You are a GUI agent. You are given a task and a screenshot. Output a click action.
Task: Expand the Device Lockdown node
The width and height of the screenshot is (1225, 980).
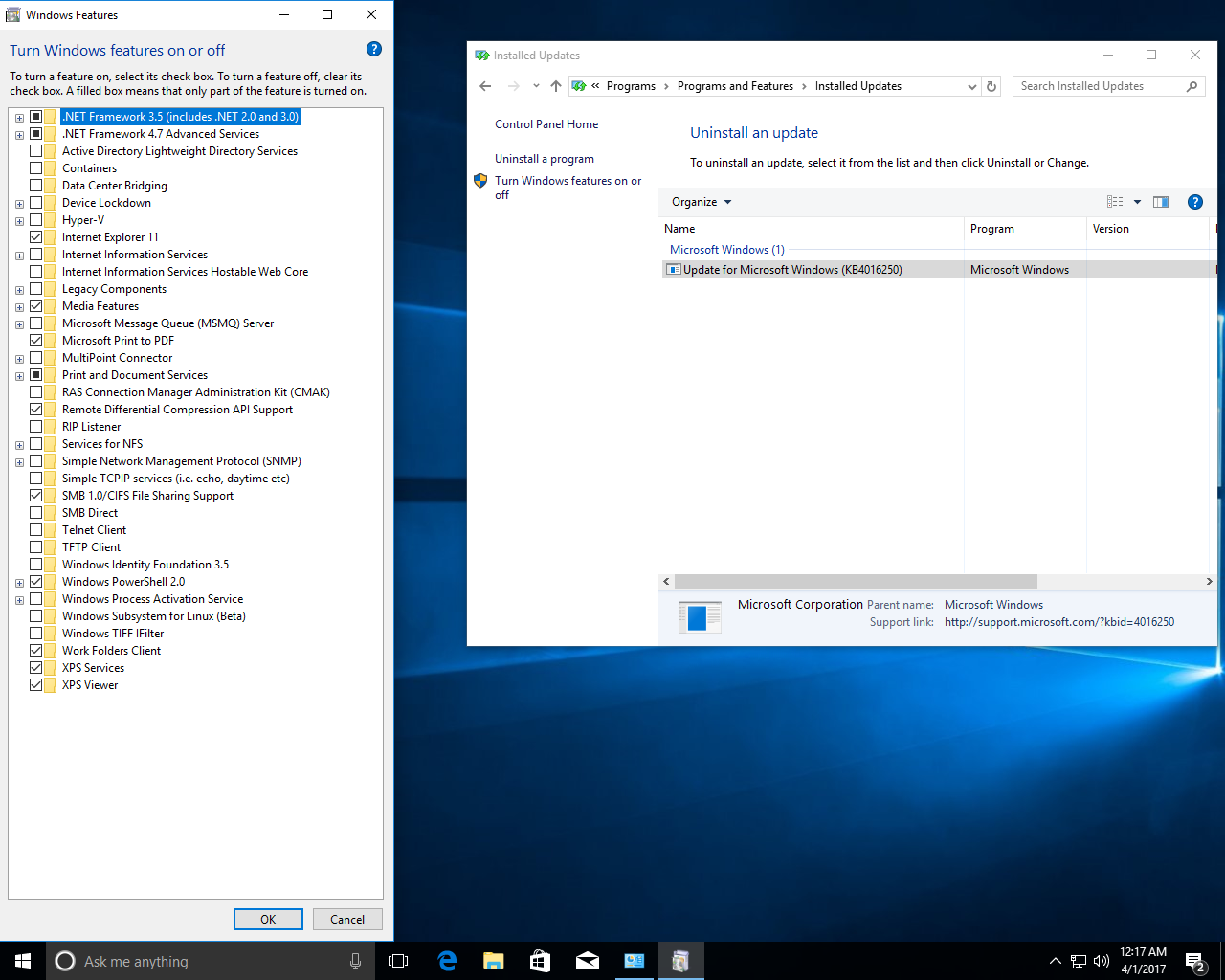[19, 204]
